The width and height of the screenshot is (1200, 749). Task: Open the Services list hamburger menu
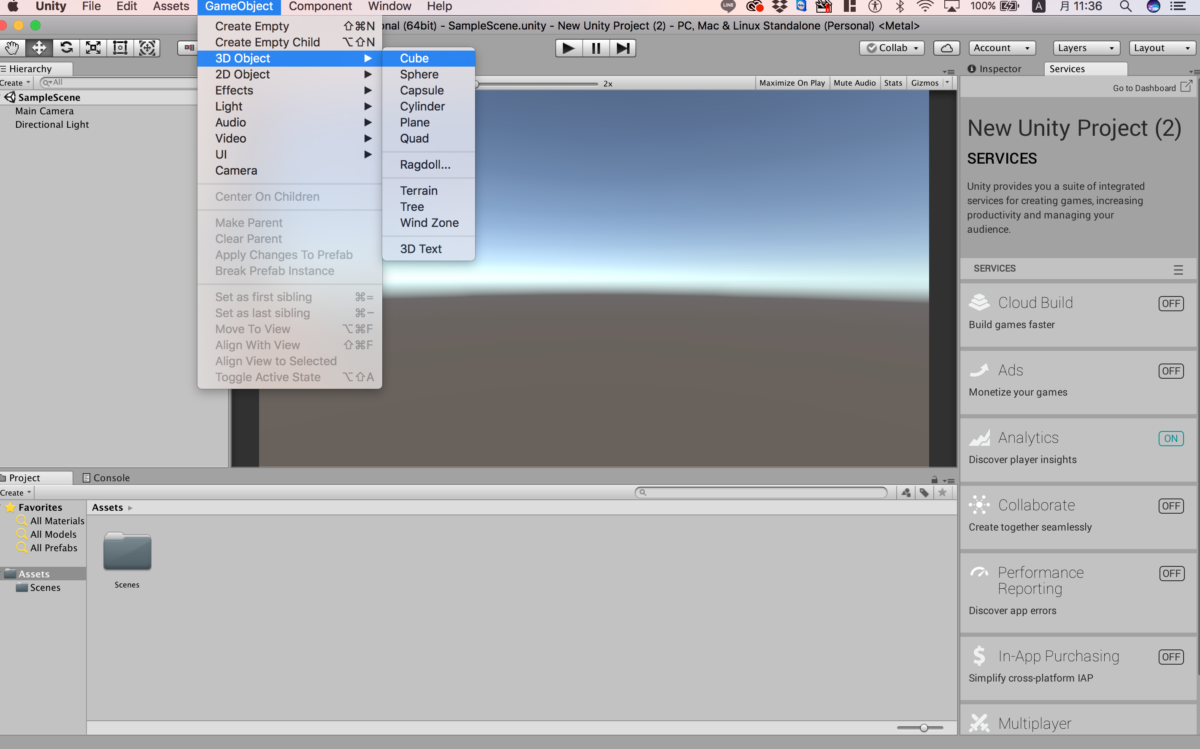[1178, 269]
